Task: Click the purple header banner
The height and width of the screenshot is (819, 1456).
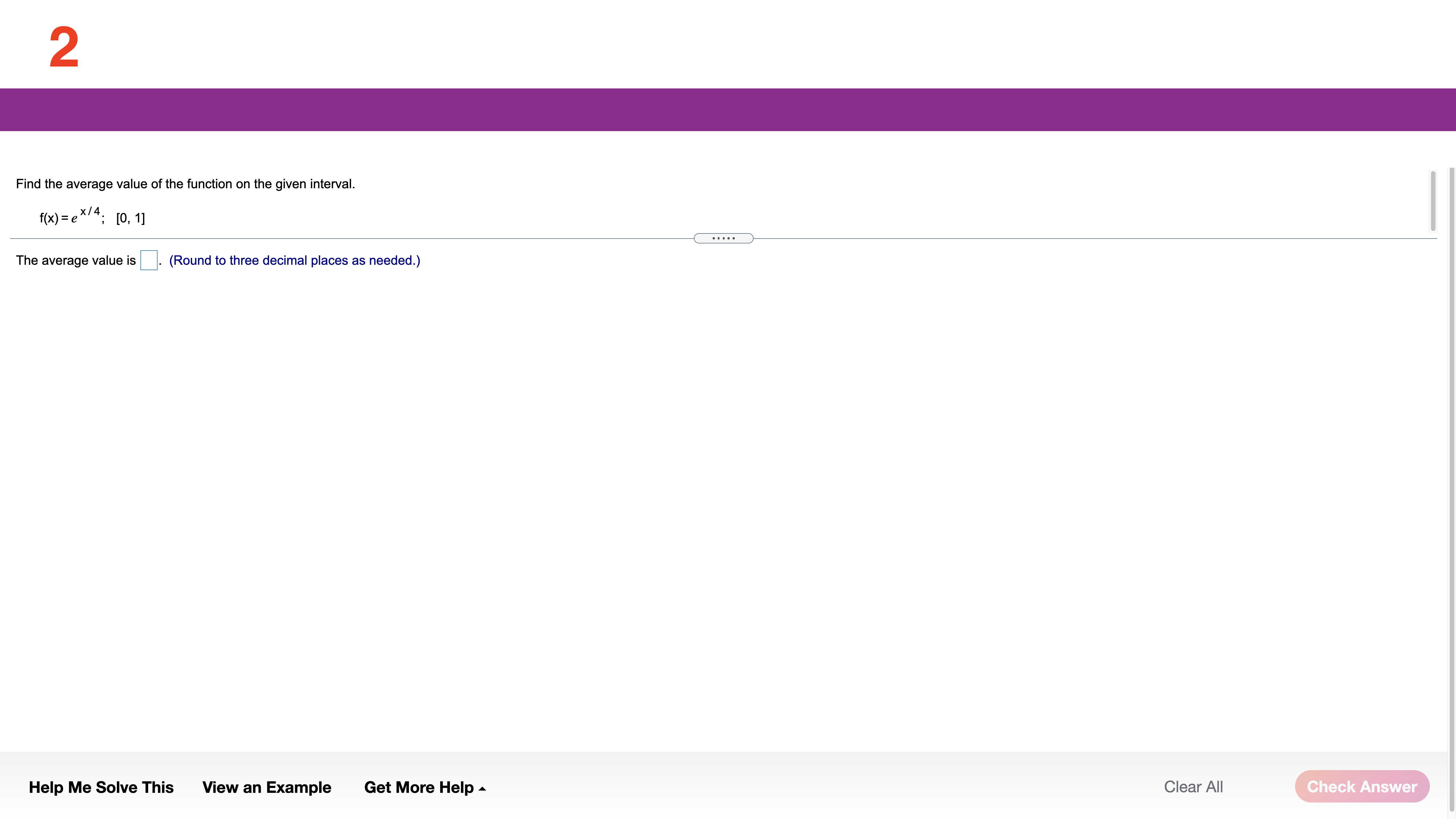Action: coord(728,110)
